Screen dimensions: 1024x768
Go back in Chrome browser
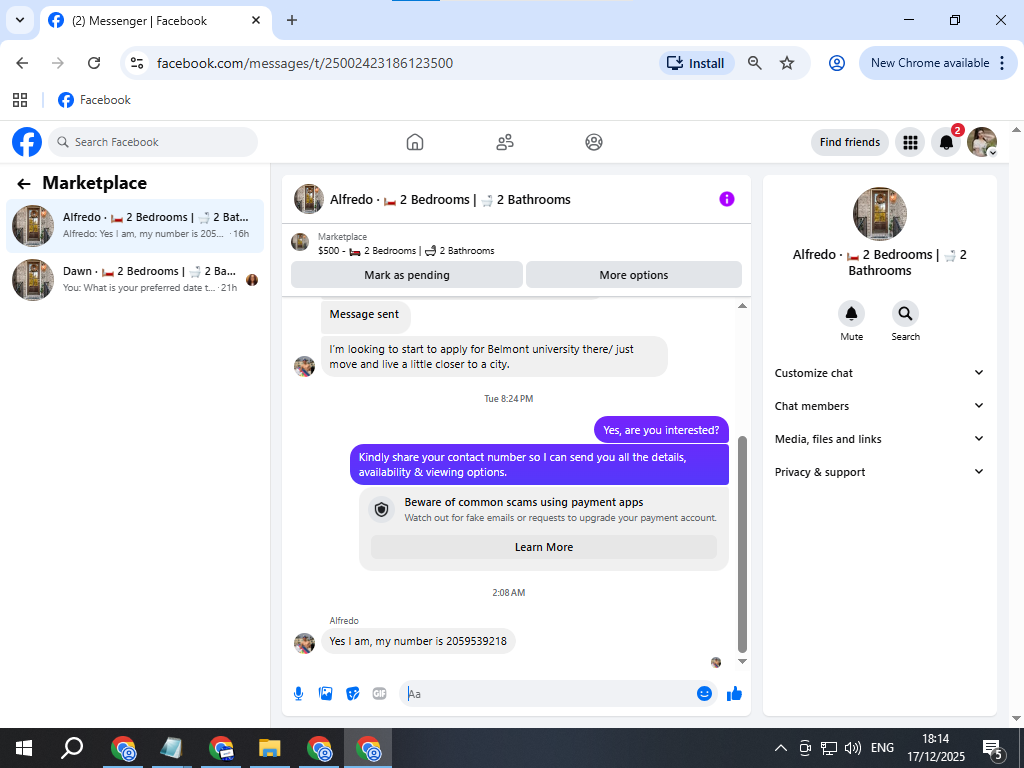point(22,63)
